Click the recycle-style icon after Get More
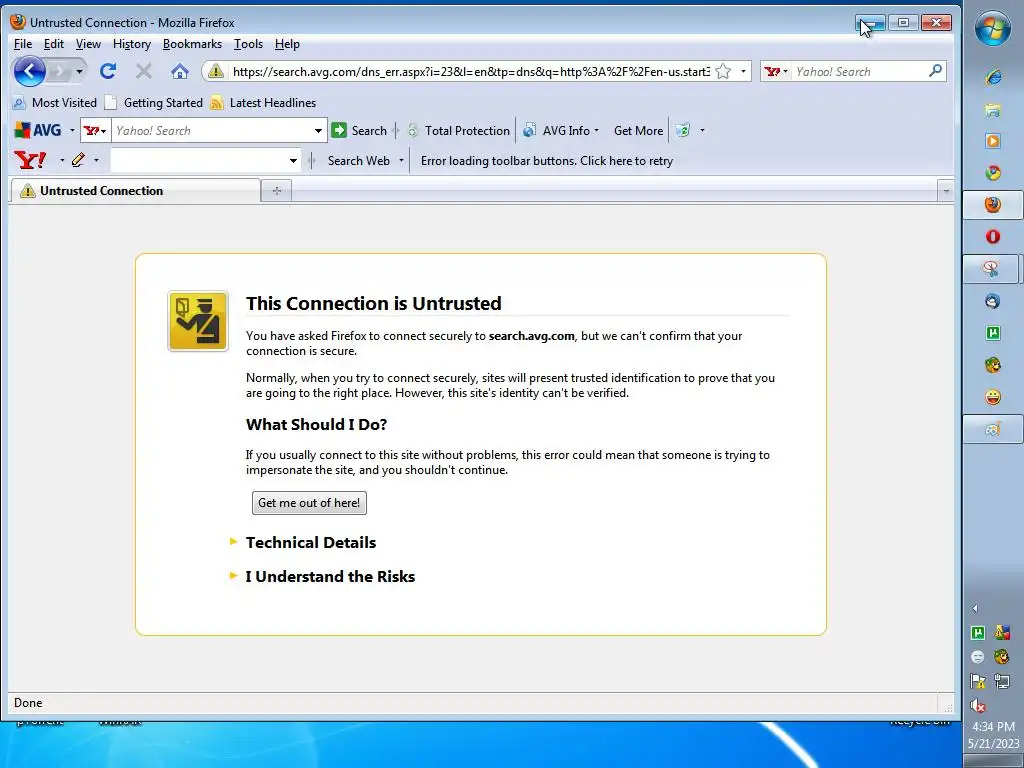1024x768 pixels. pos(682,130)
